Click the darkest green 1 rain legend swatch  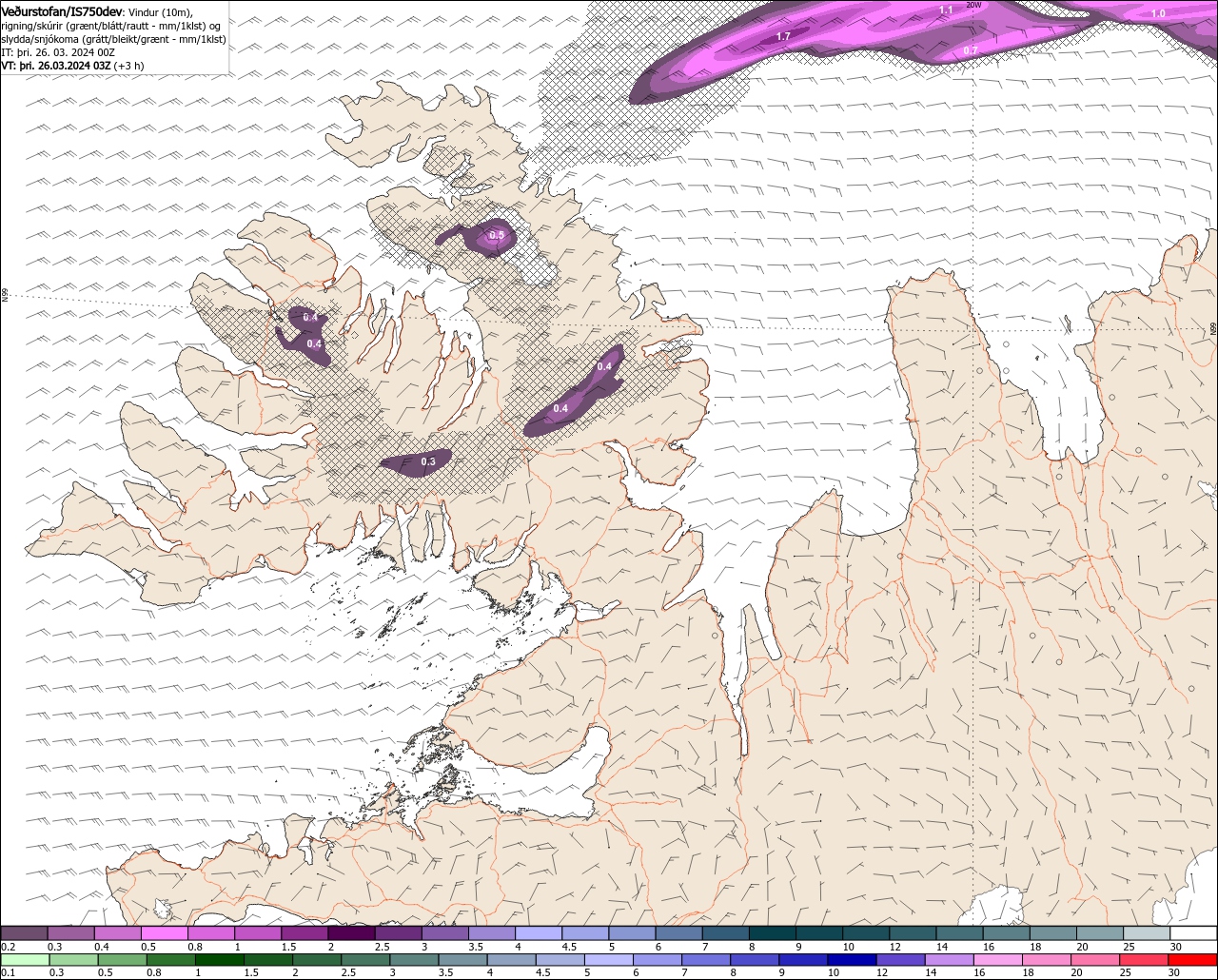point(220,959)
